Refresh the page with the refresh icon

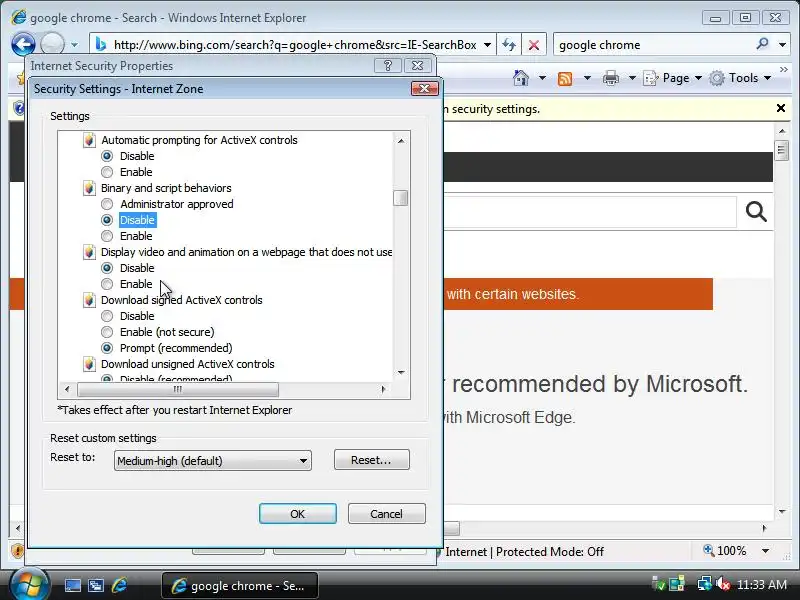click(509, 45)
